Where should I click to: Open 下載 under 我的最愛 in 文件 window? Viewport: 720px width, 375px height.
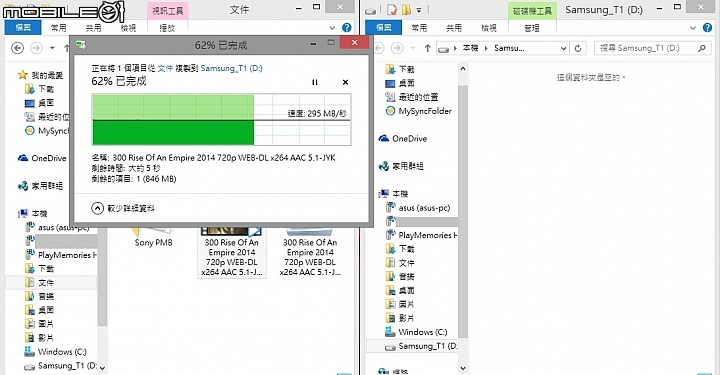click(x=40, y=89)
